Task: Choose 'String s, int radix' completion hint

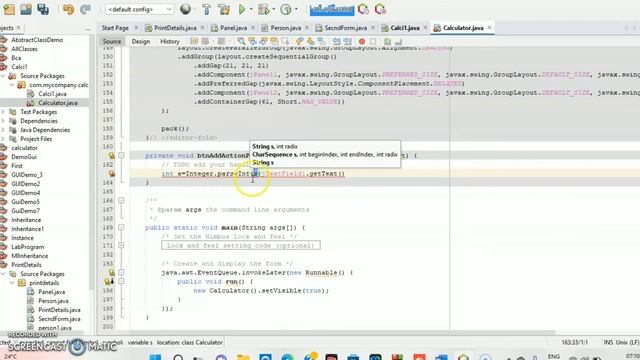Action: pos(275,146)
